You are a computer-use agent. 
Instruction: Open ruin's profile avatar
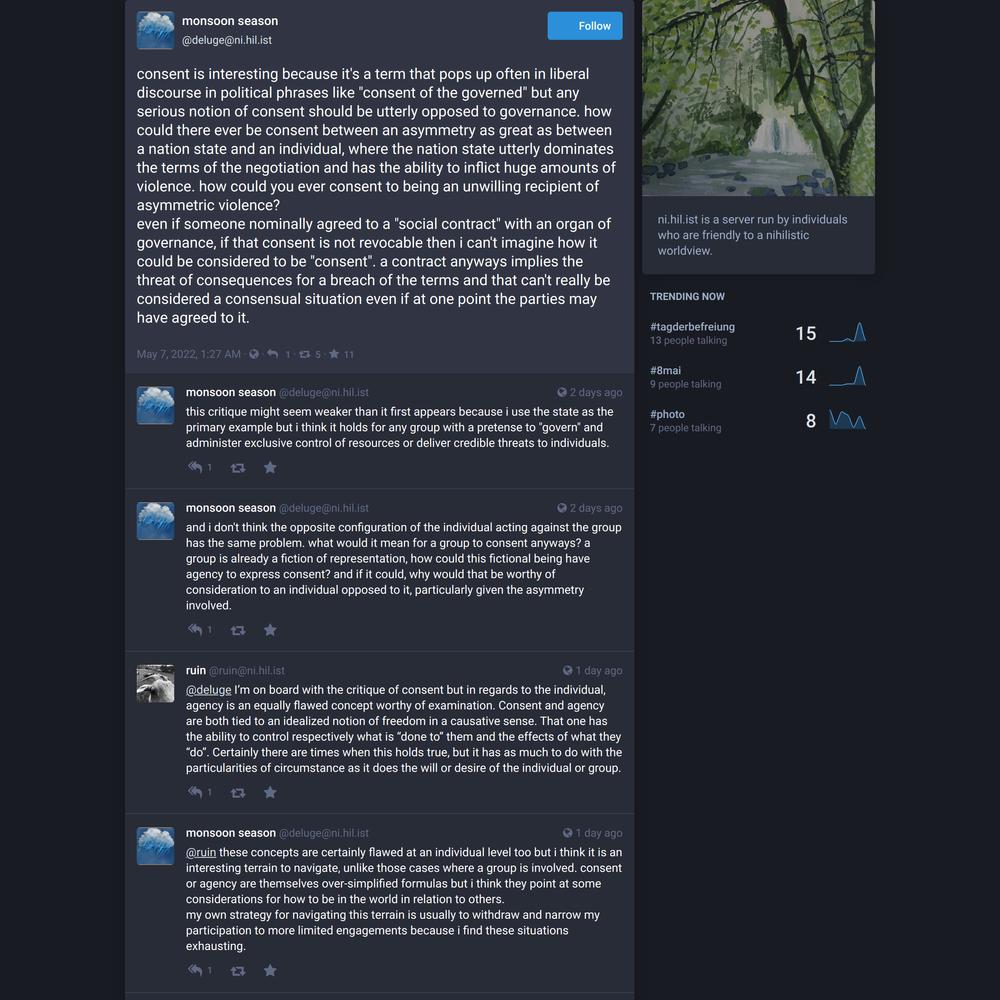tap(155, 684)
